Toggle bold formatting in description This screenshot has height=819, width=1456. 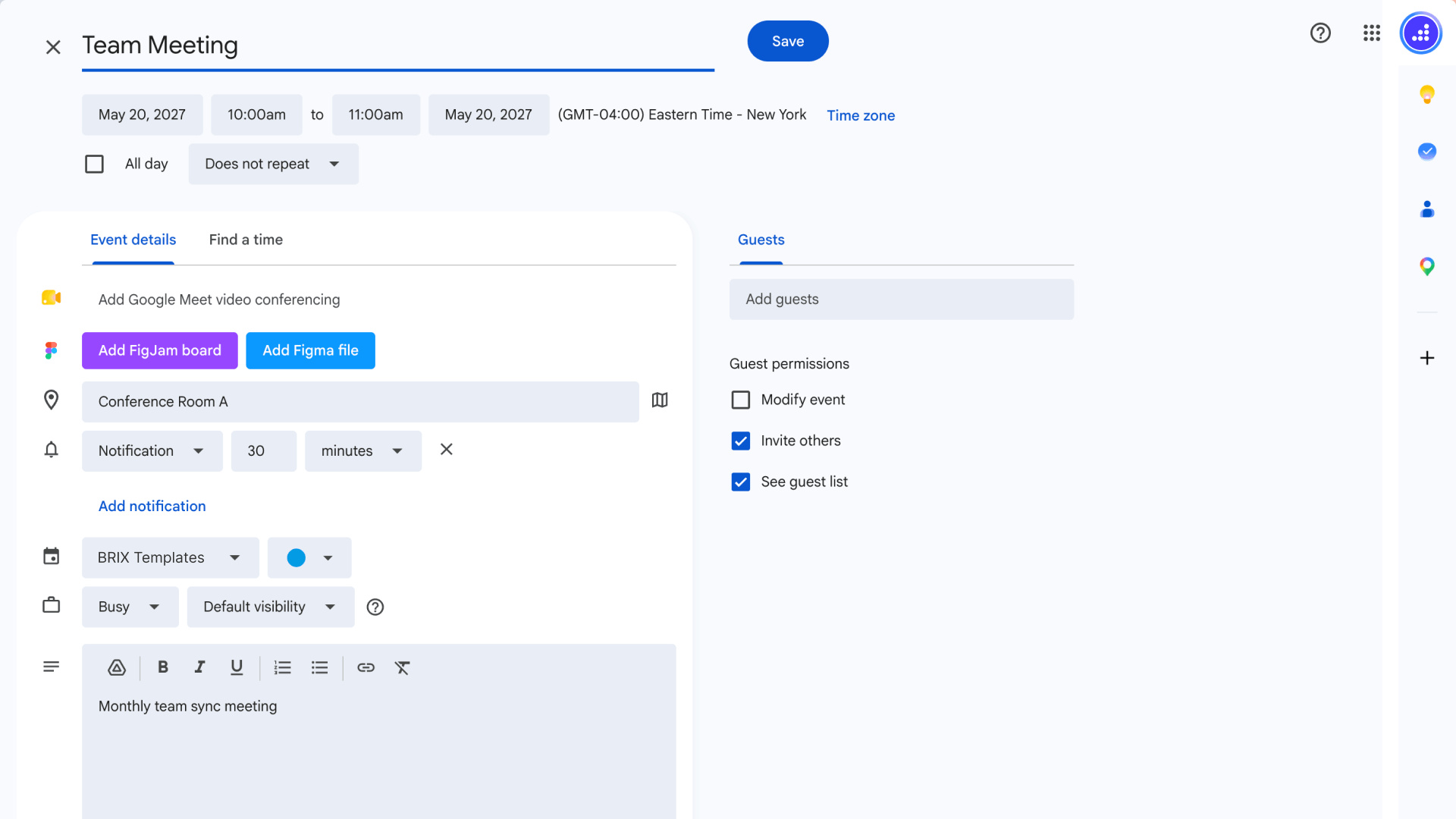click(x=162, y=667)
